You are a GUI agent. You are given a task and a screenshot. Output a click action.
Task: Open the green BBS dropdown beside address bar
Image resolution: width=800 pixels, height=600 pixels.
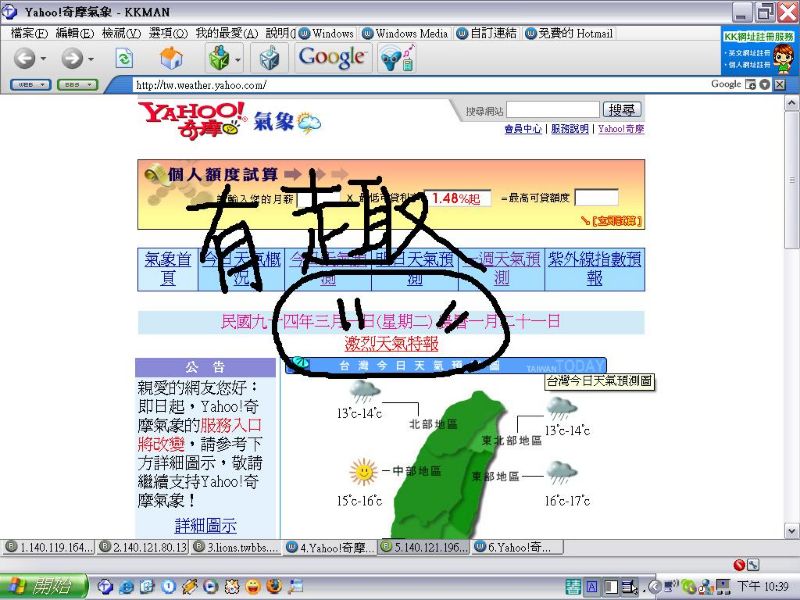78,85
